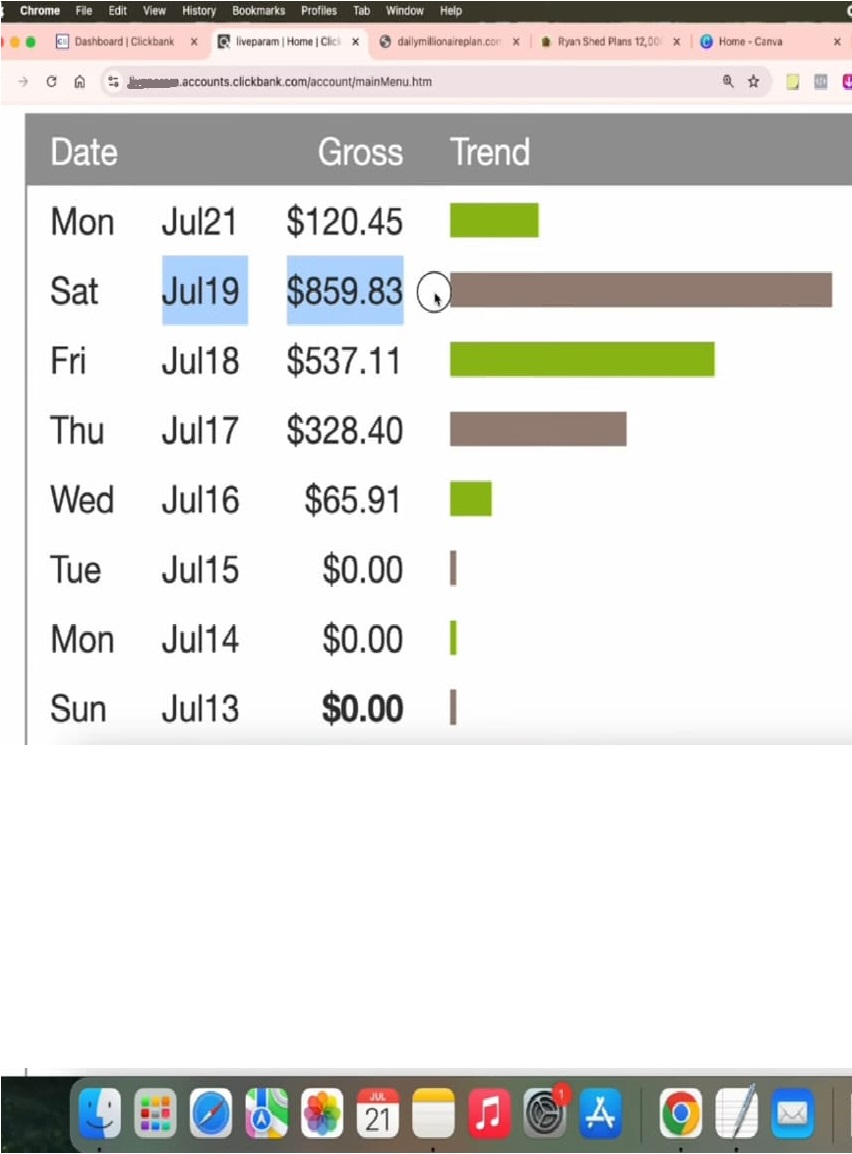Close the dailymillionaireplan tab

click(516, 42)
